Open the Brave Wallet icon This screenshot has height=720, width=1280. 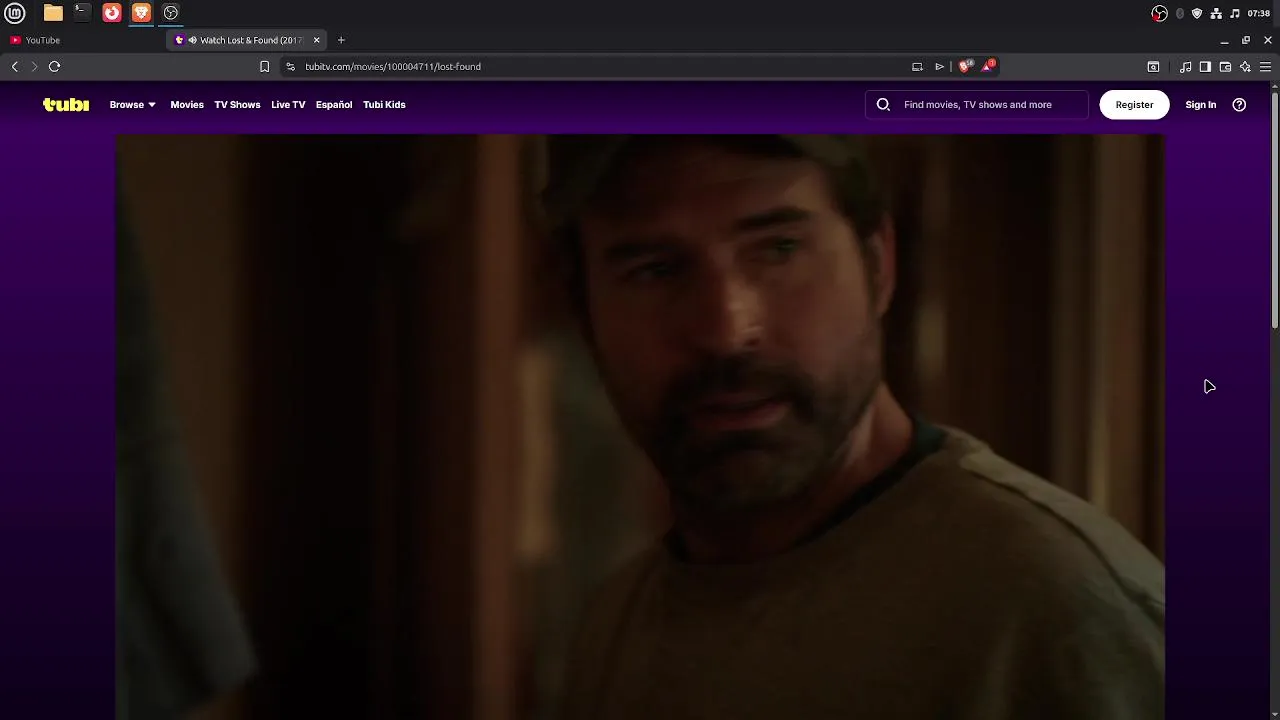1225,66
